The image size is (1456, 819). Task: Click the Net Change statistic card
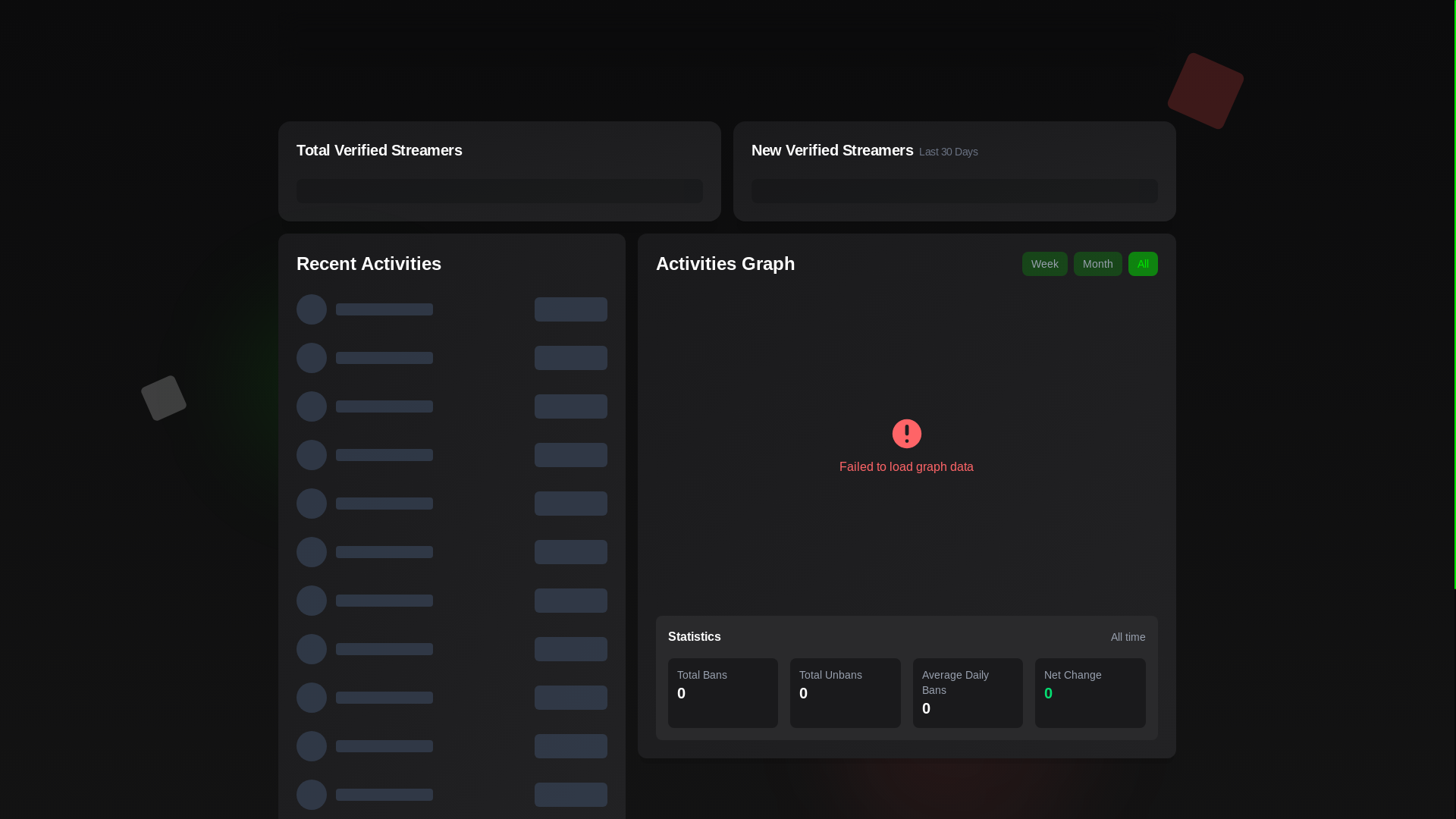[1090, 693]
